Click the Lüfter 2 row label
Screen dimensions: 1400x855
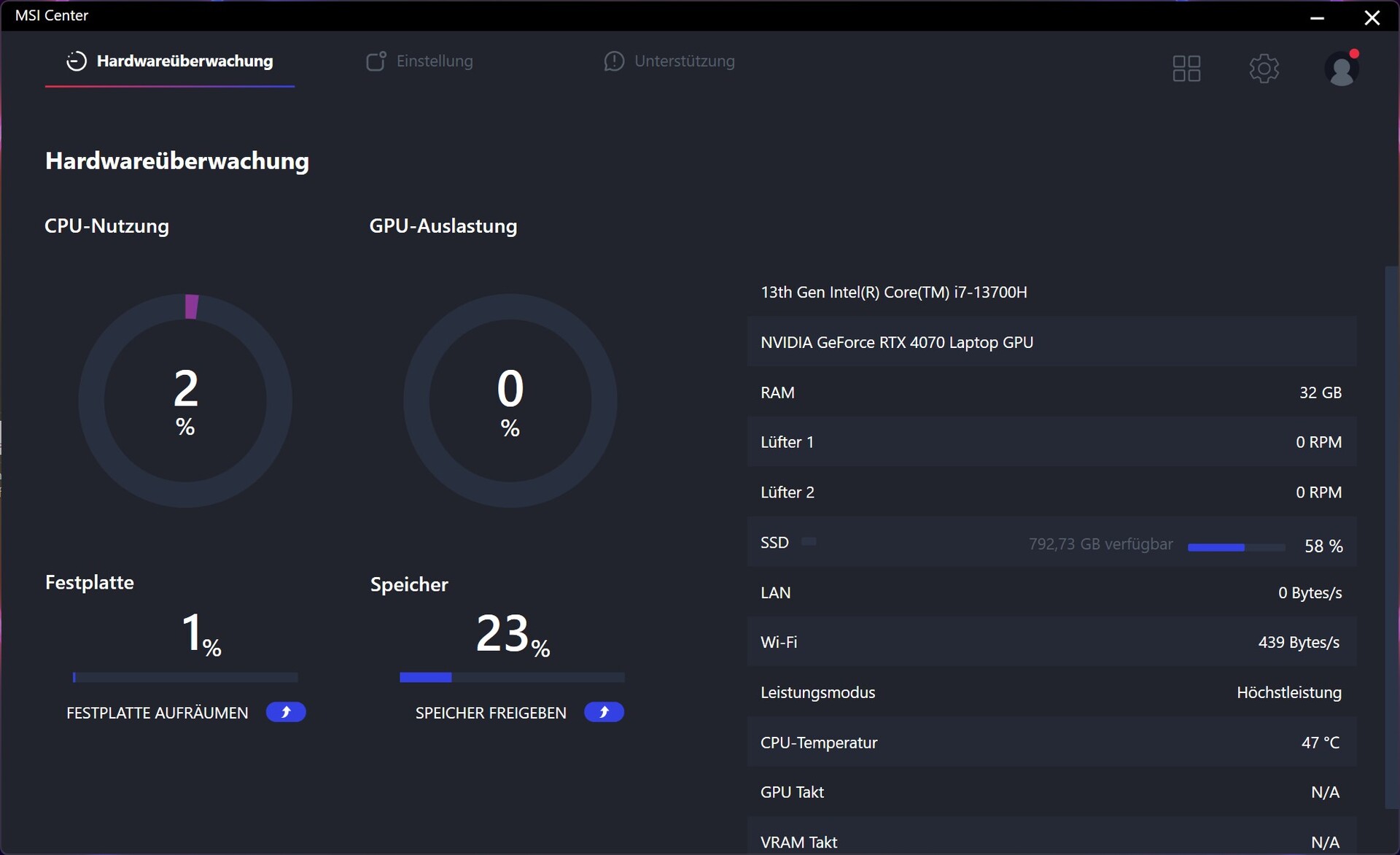pyautogui.click(x=787, y=492)
